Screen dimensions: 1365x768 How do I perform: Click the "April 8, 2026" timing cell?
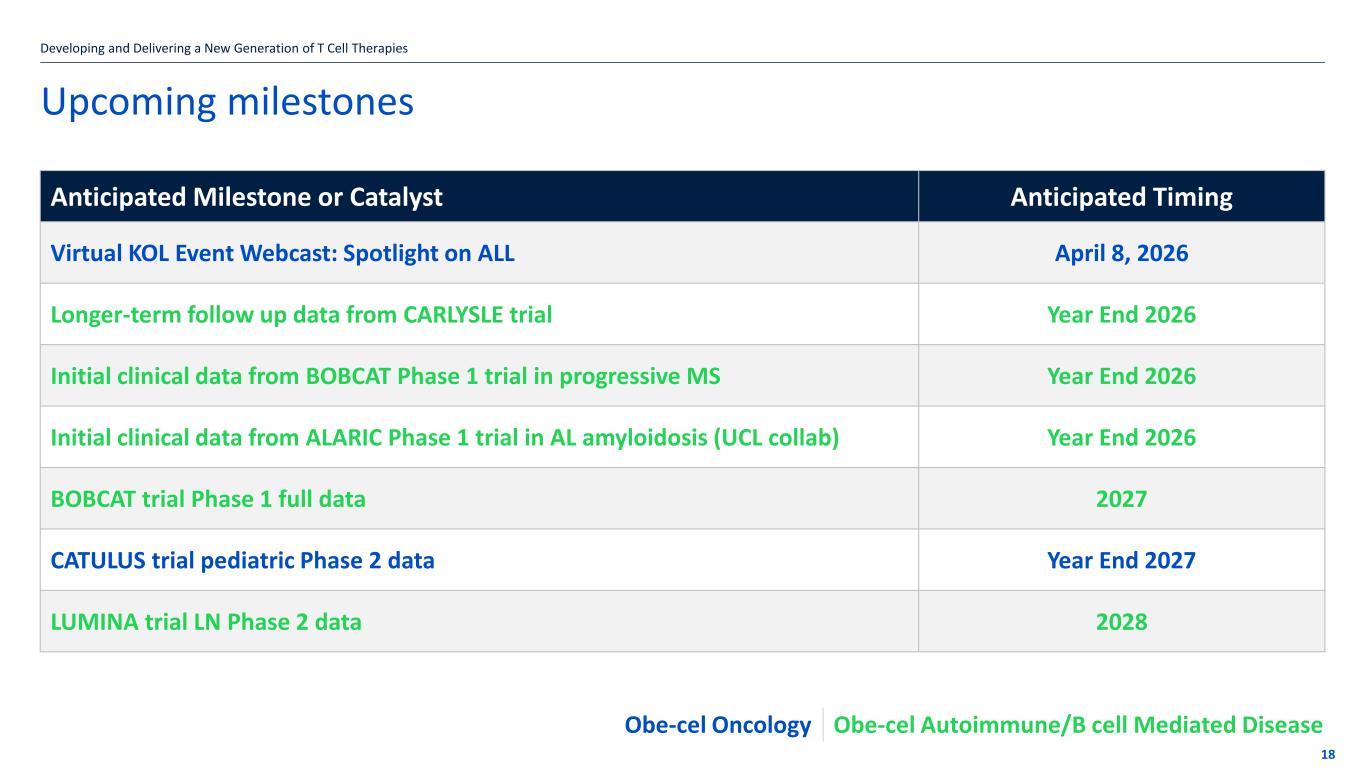(1121, 254)
